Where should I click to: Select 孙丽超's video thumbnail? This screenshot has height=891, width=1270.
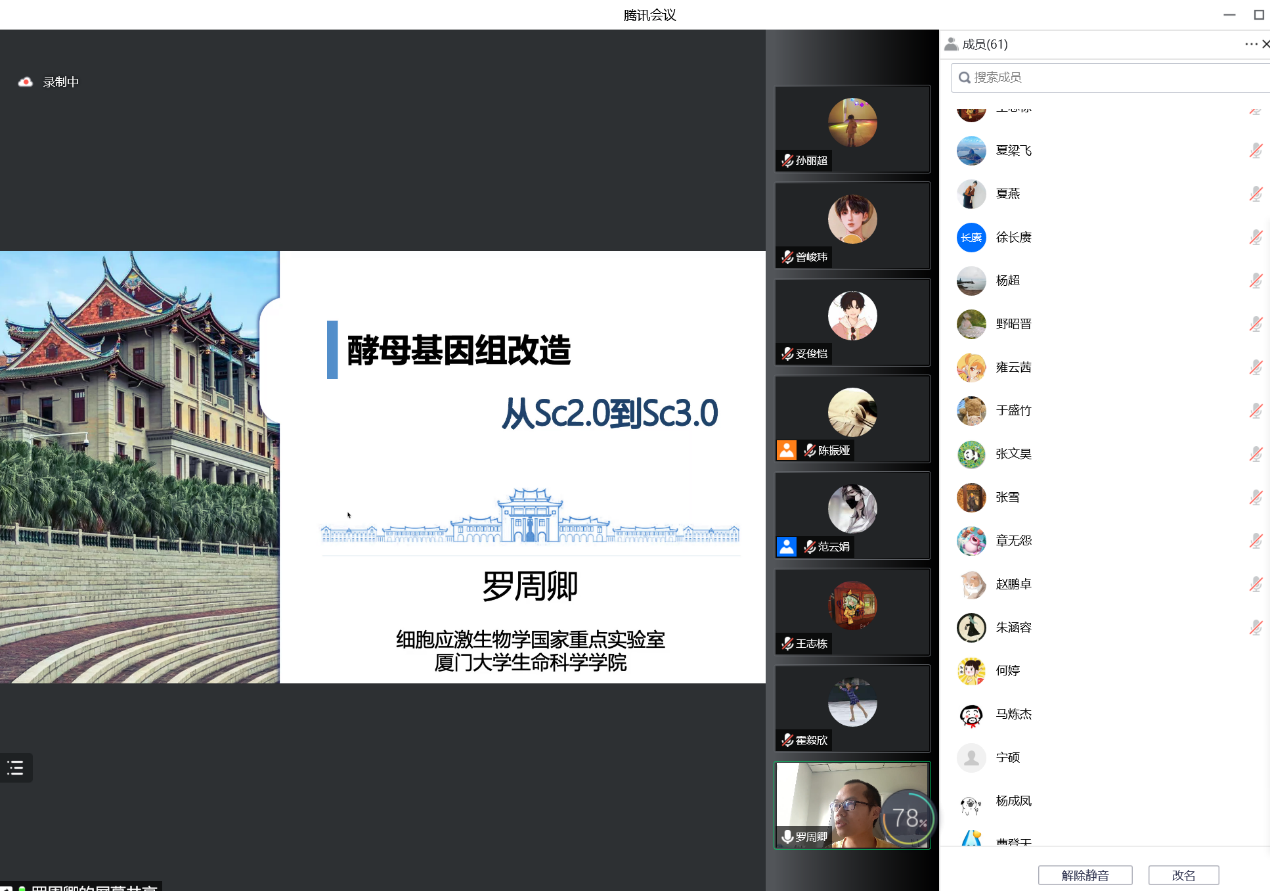pyautogui.click(x=852, y=128)
